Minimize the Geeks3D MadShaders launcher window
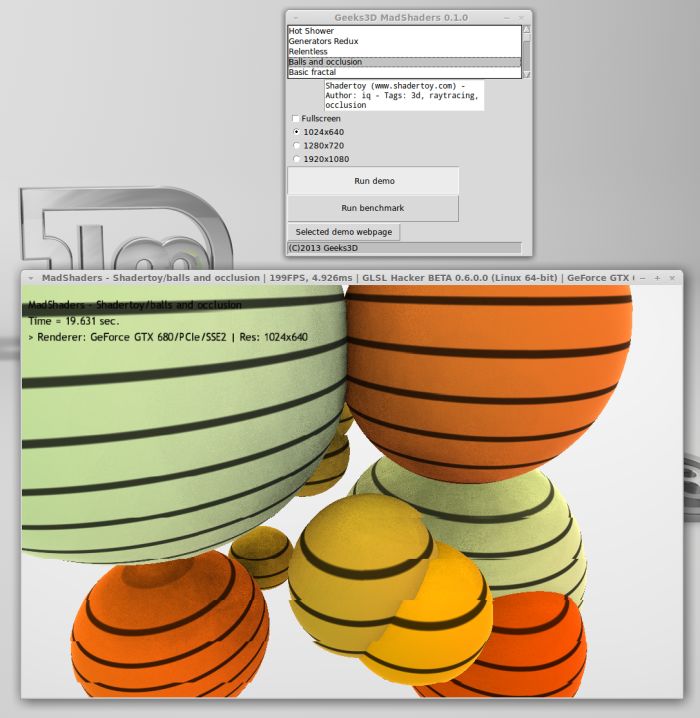The width and height of the screenshot is (700, 718). [507, 18]
